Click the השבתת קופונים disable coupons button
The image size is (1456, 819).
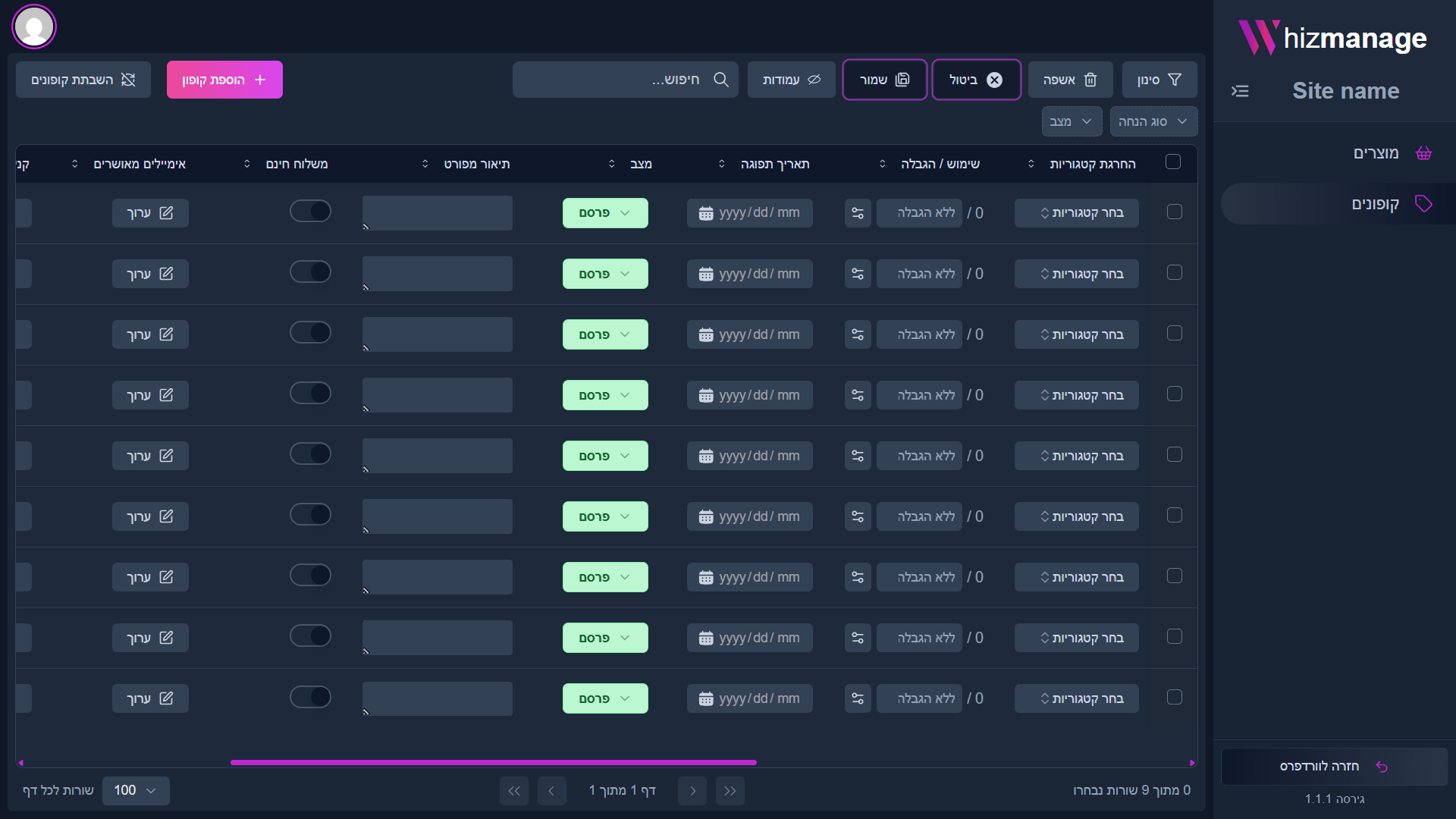[83, 80]
